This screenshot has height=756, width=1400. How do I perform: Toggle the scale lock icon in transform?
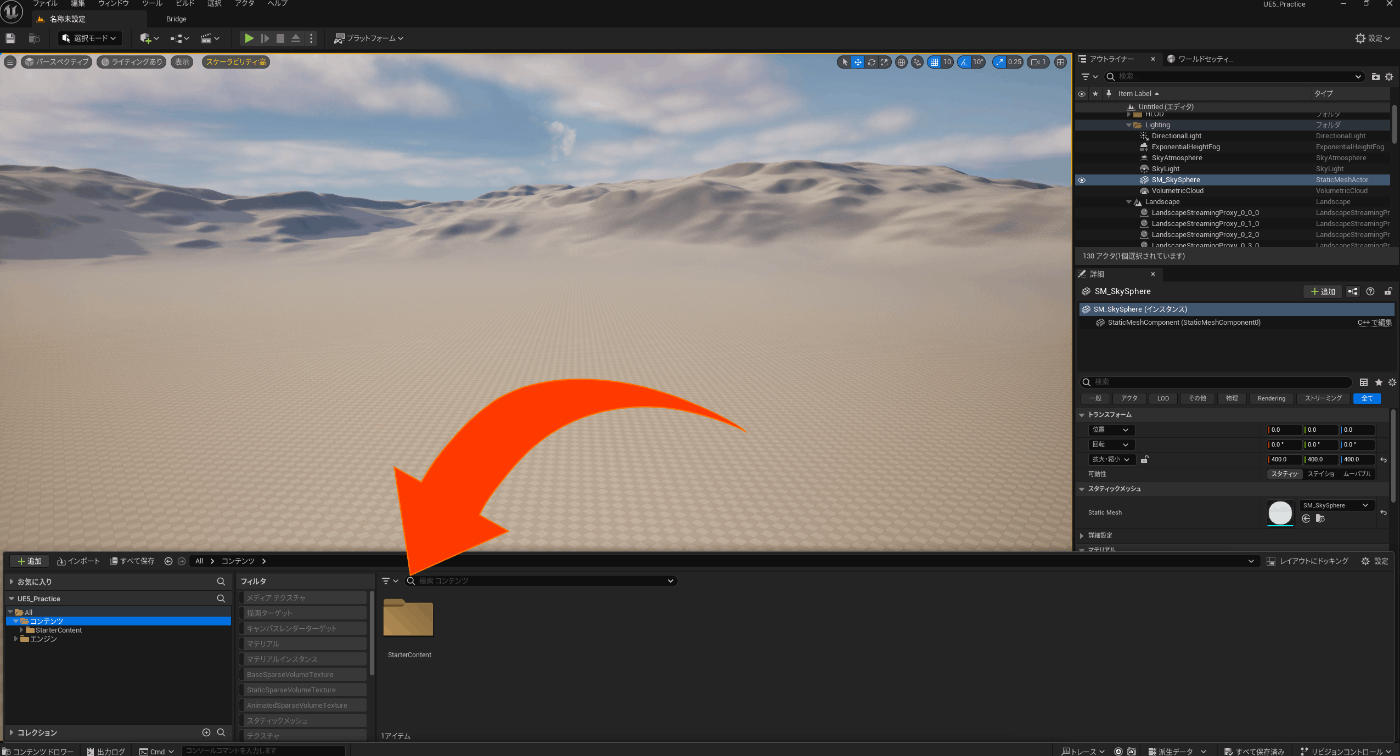coord(1145,459)
